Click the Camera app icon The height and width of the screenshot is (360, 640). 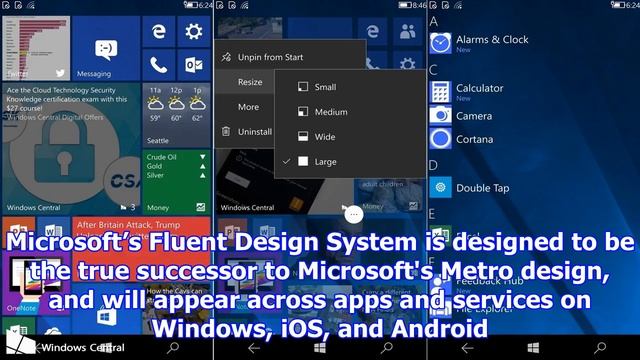(x=440, y=115)
